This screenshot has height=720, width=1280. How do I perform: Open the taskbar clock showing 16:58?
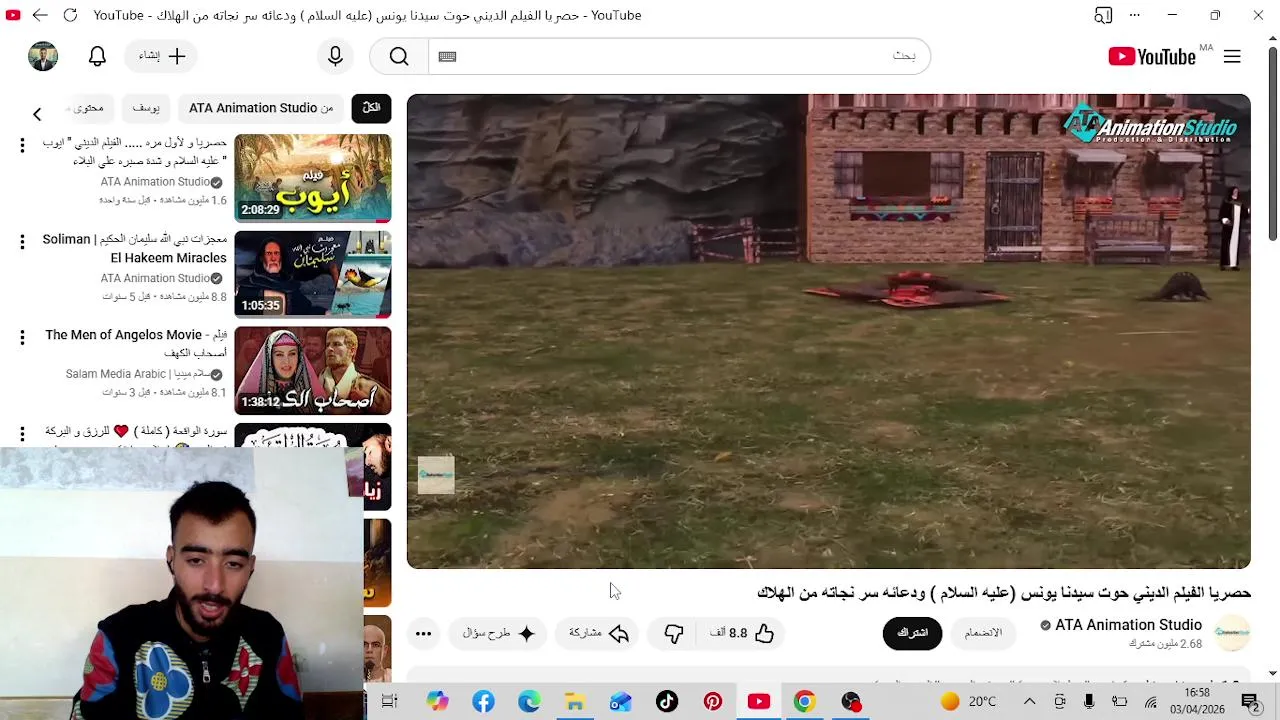point(1197,701)
